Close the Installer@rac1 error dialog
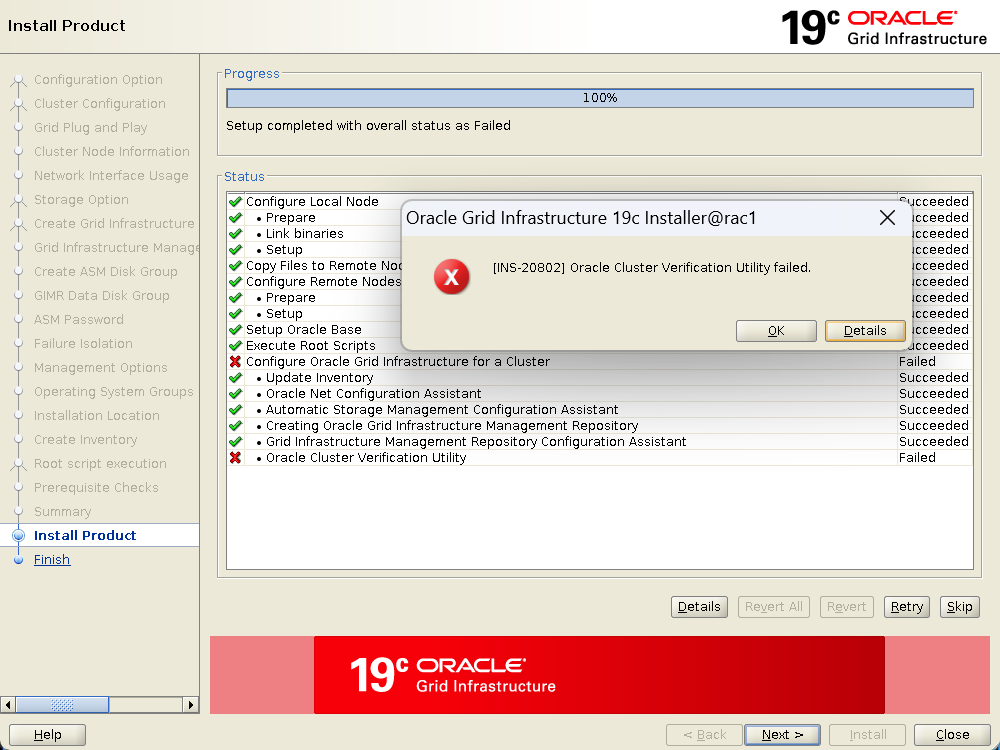This screenshot has width=1000, height=750. 886,218
